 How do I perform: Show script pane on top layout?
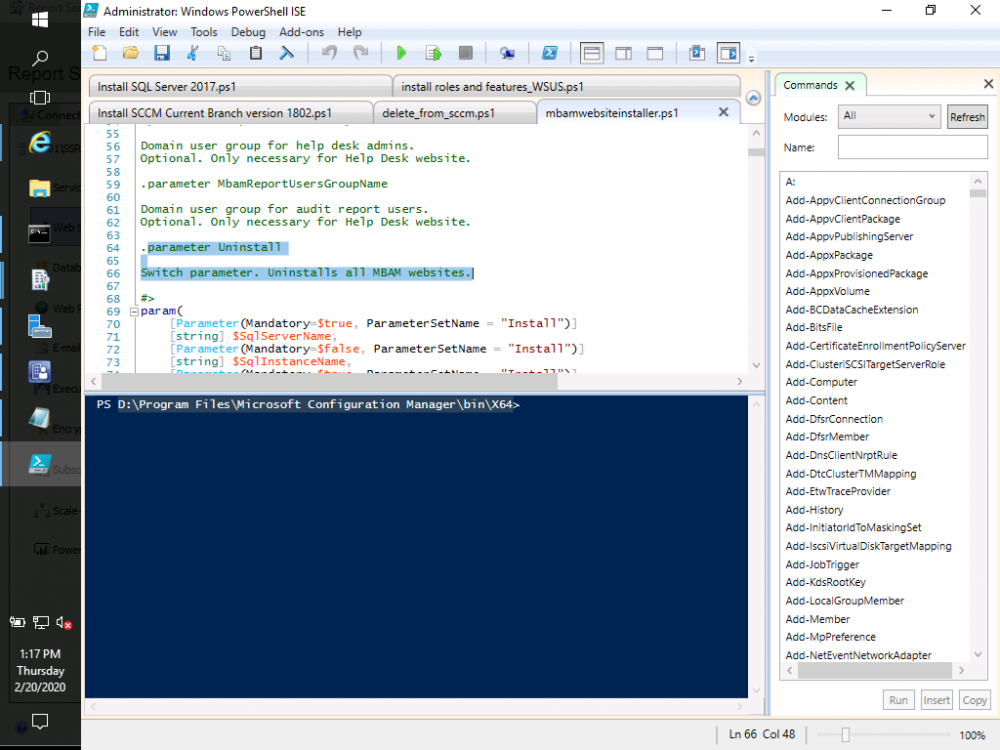[x=592, y=53]
